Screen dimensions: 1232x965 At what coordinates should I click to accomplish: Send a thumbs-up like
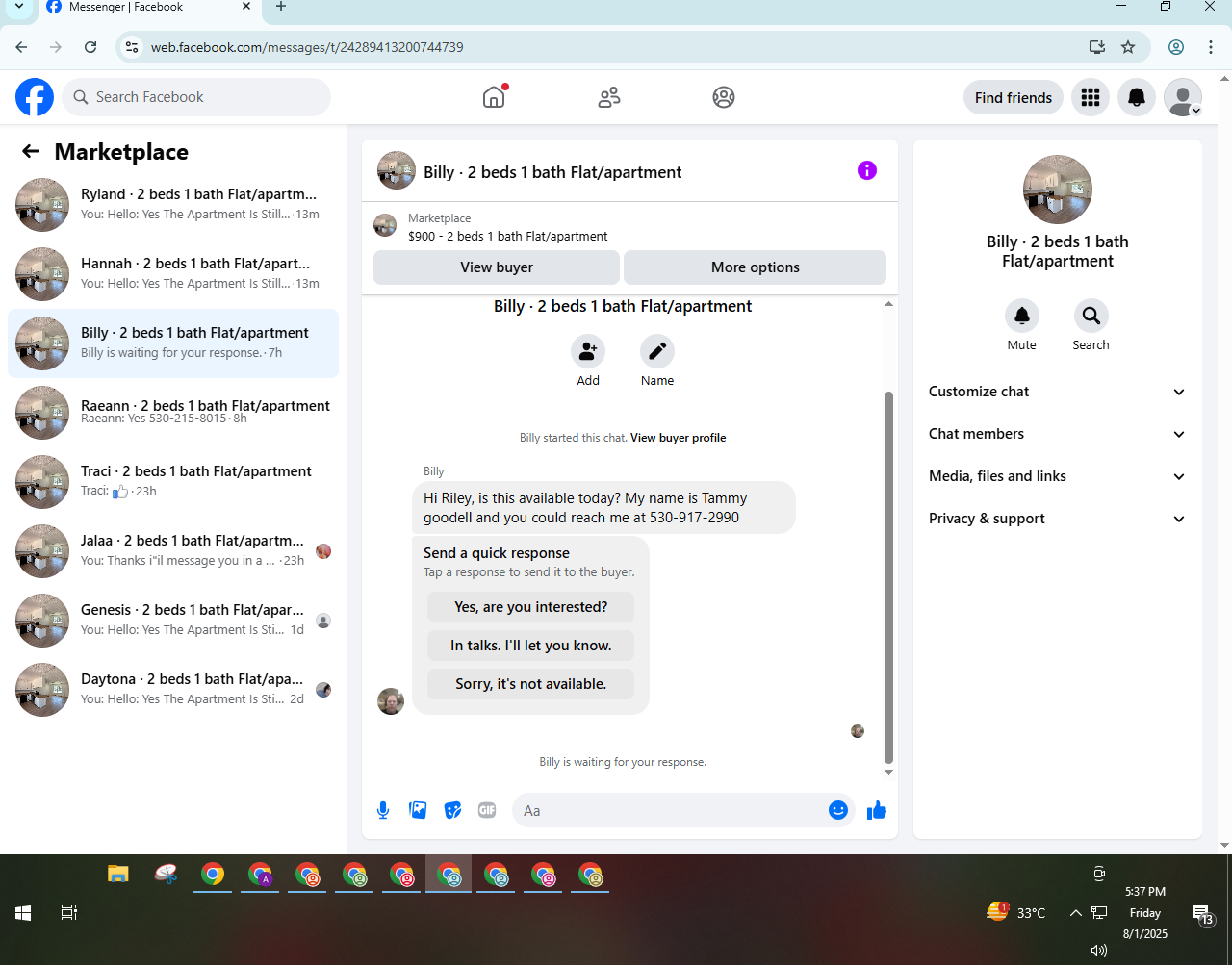click(x=876, y=810)
